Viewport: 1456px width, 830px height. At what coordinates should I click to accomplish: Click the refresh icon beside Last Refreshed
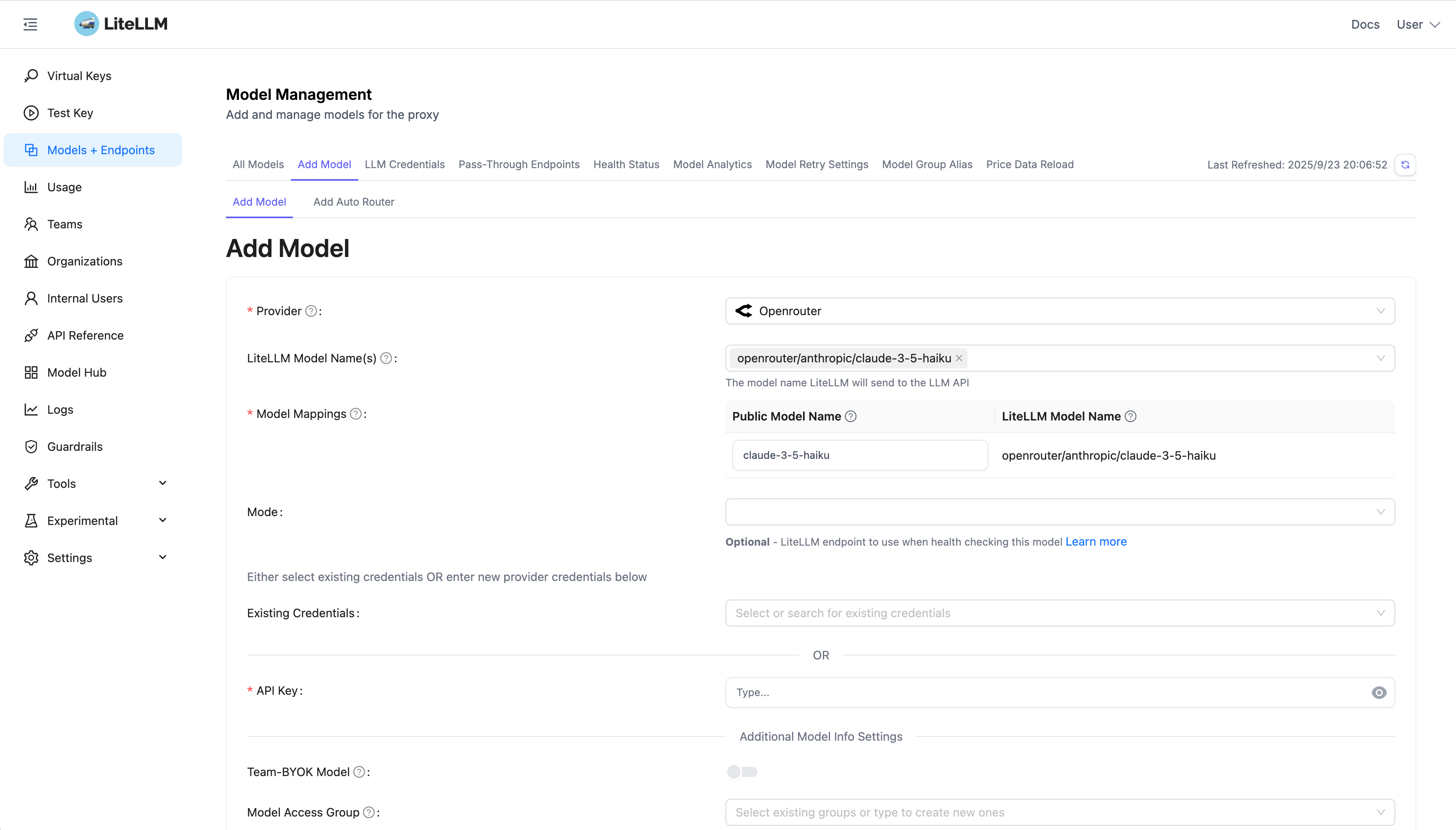pos(1405,165)
